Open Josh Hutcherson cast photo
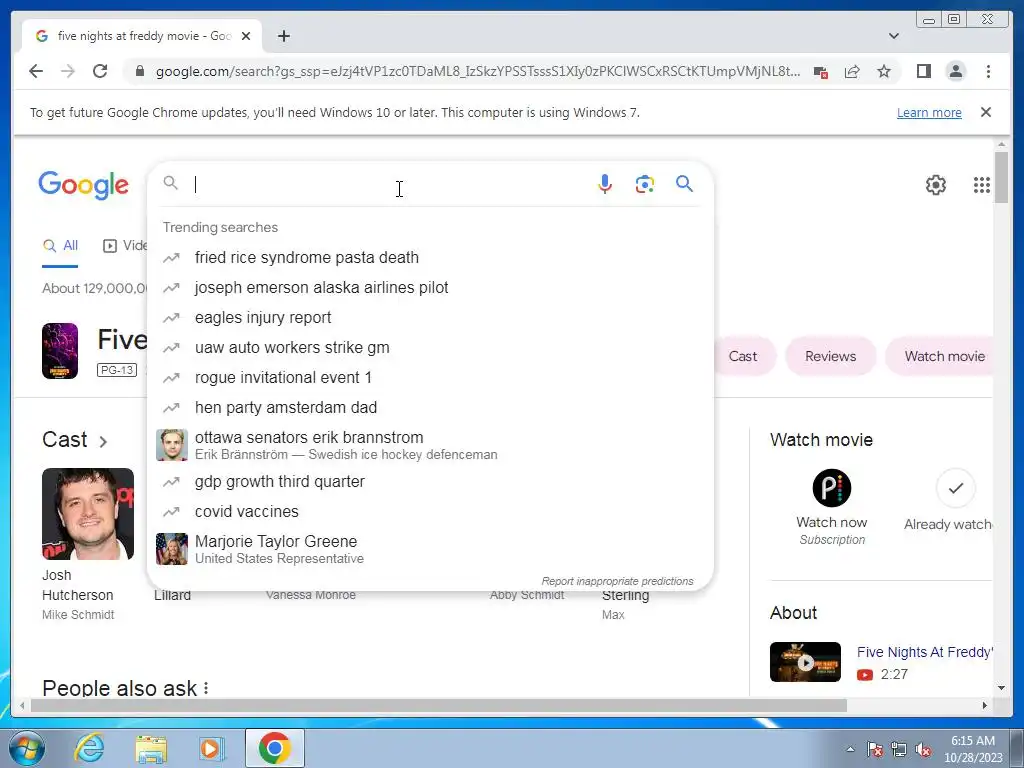The height and width of the screenshot is (768, 1024). click(x=88, y=514)
